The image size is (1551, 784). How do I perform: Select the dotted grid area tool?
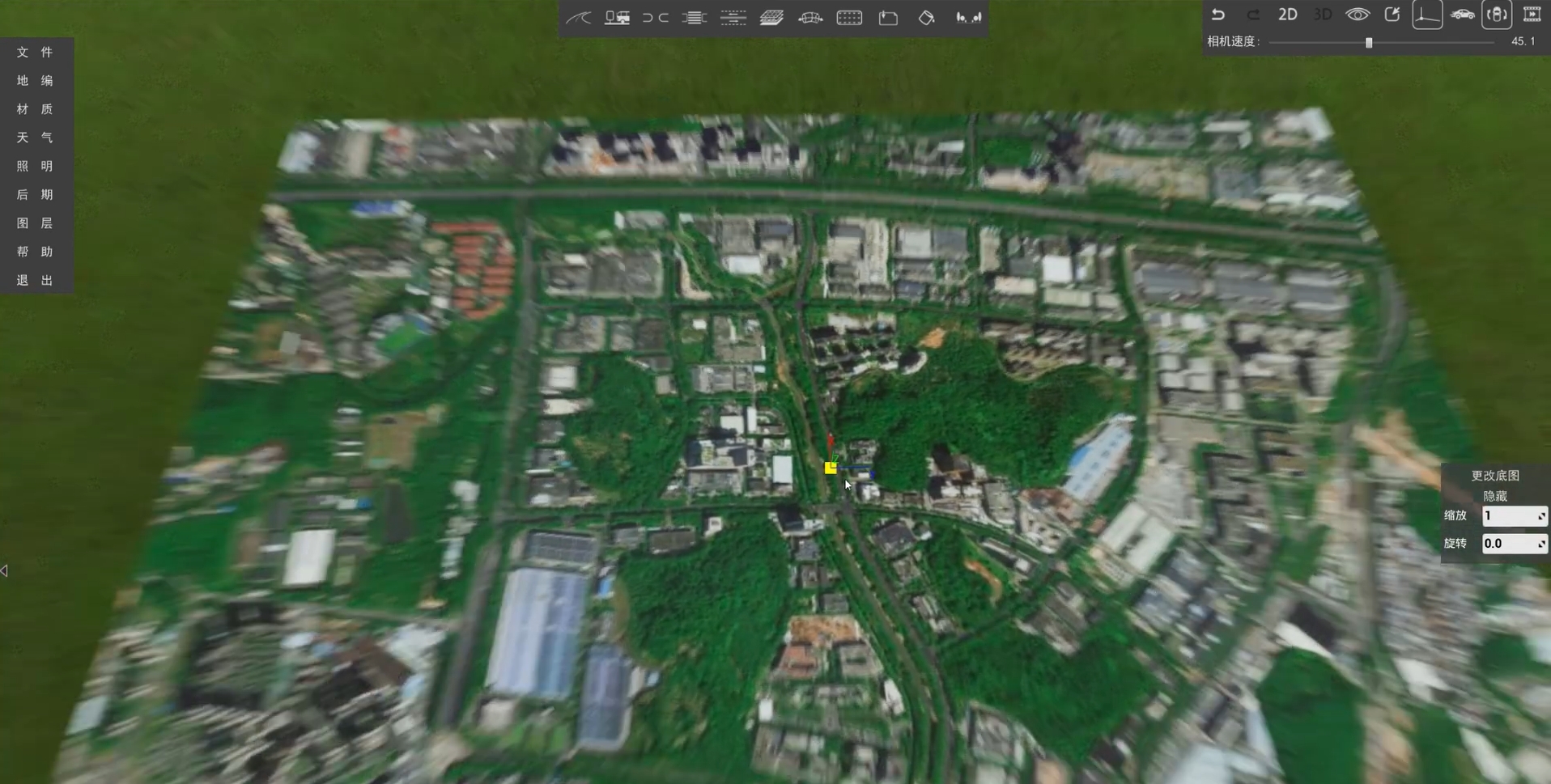click(x=849, y=17)
